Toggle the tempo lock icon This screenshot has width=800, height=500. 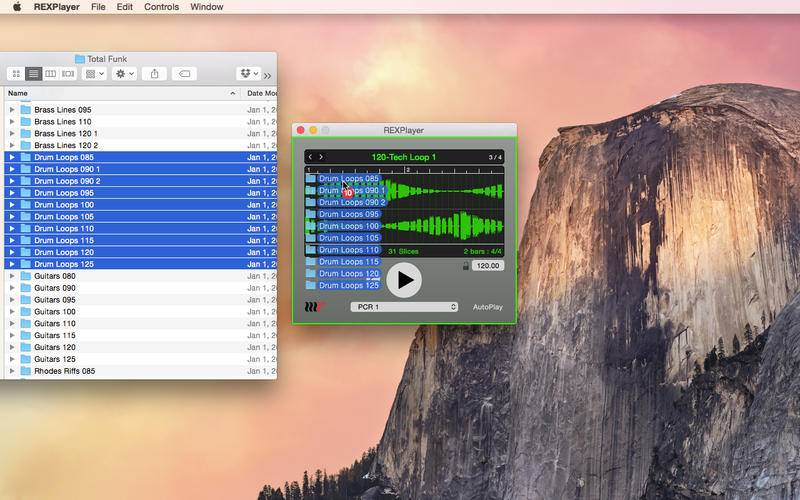(465, 266)
